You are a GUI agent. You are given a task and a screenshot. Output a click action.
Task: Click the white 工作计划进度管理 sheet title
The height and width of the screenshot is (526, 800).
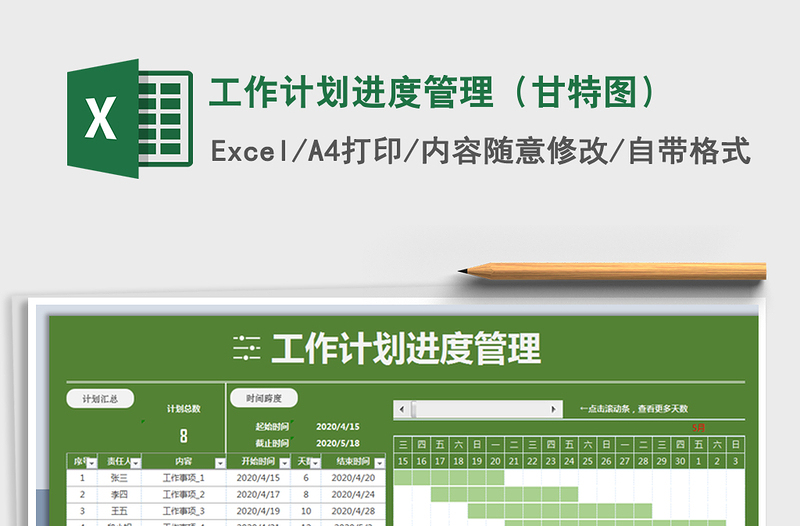coord(406,348)
